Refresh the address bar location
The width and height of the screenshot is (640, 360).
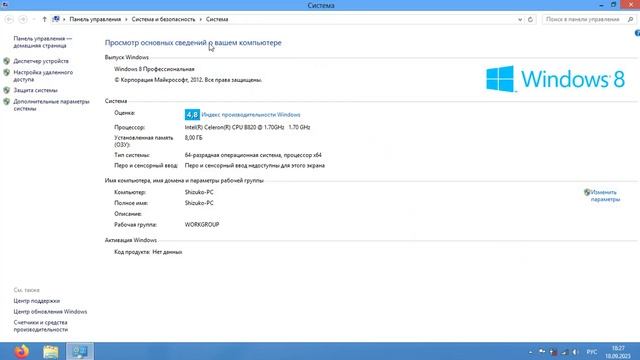[530, 19]
